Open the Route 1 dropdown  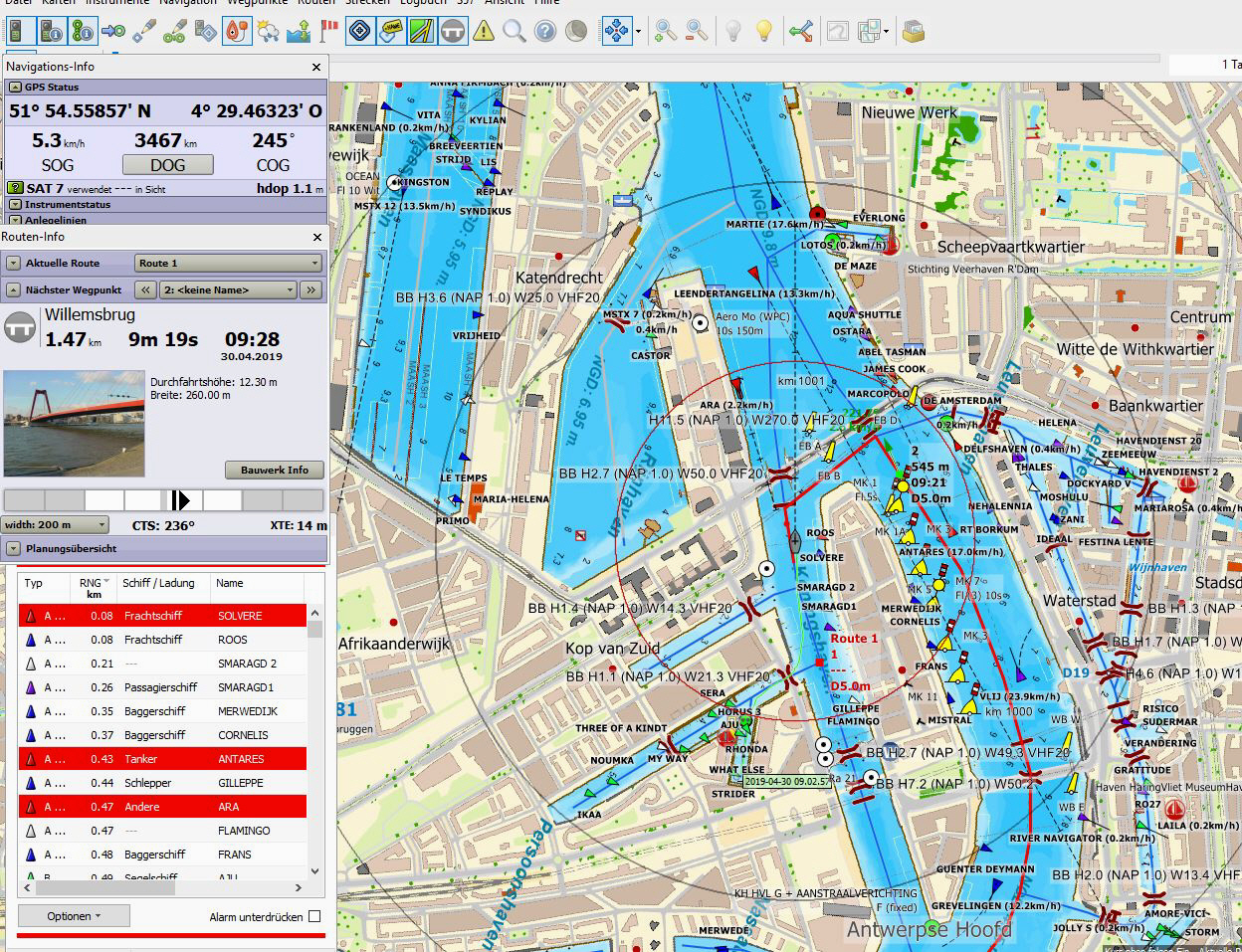229,264
